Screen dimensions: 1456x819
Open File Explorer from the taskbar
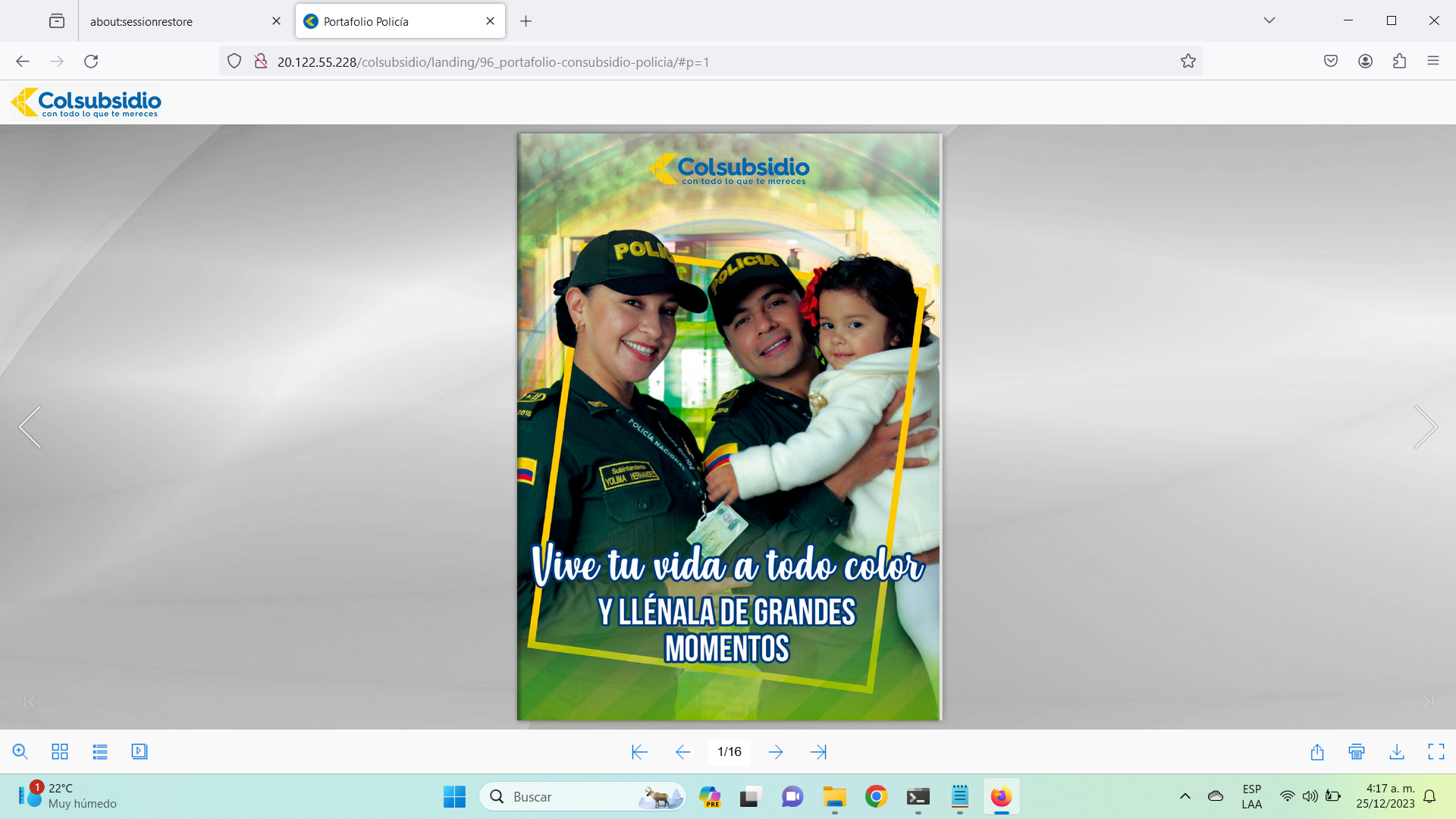[834, 797]
